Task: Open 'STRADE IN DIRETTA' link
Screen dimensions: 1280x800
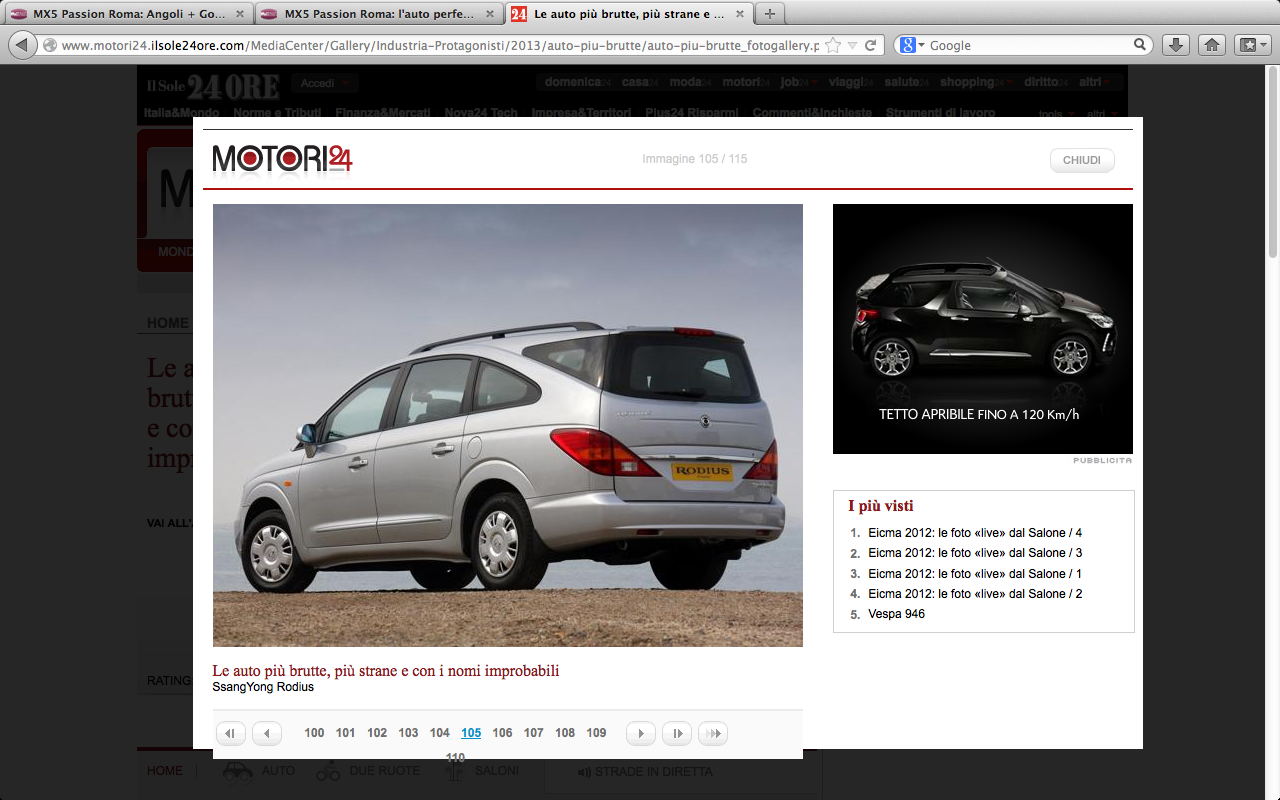Action: 645,772
